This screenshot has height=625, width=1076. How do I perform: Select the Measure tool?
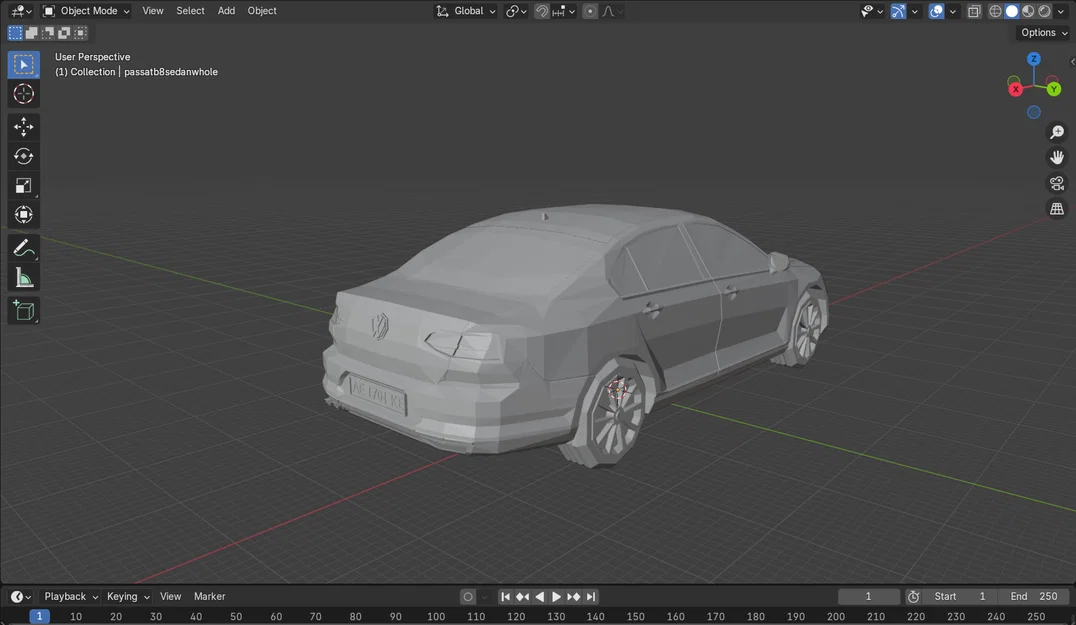[x=23, y=277]
